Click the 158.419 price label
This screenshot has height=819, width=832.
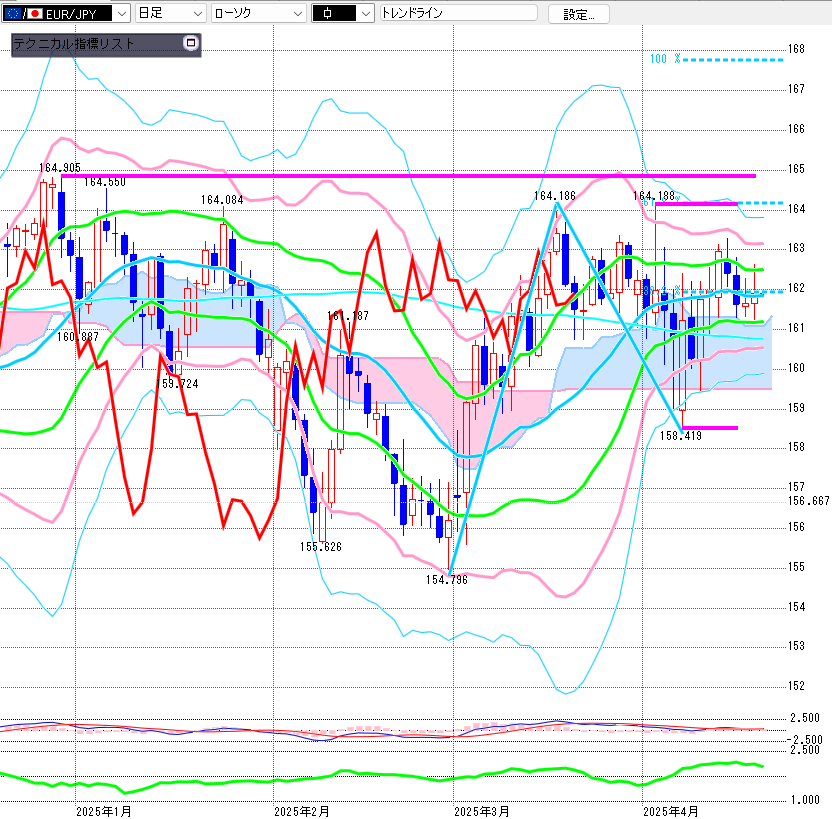[681, 435]
